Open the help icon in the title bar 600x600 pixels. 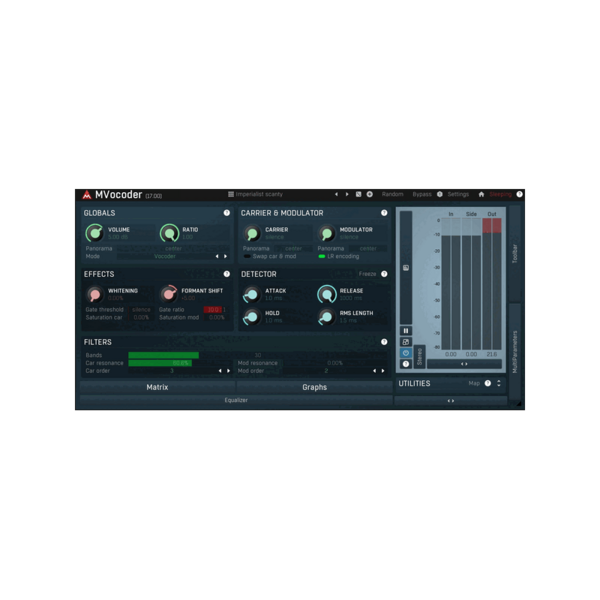tap(519, 194)
